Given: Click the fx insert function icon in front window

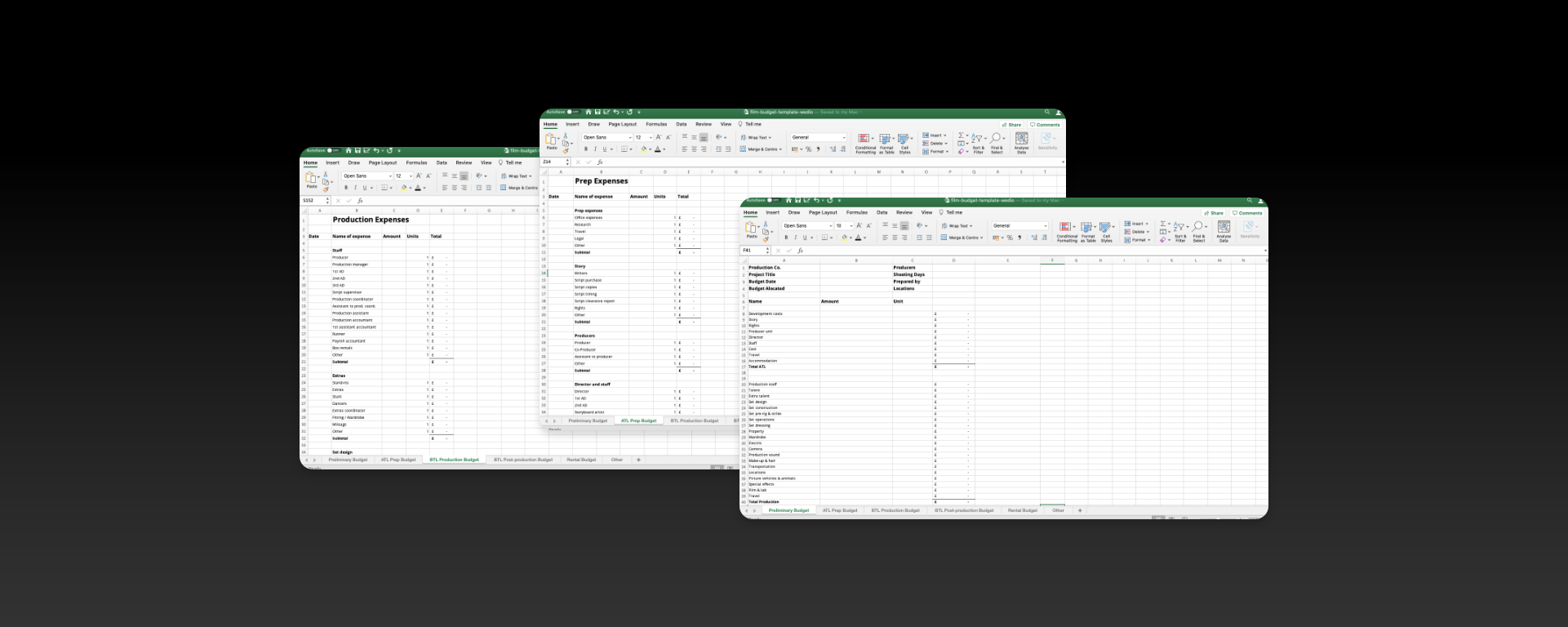Looking at the screenshot, I should point(801,251).
